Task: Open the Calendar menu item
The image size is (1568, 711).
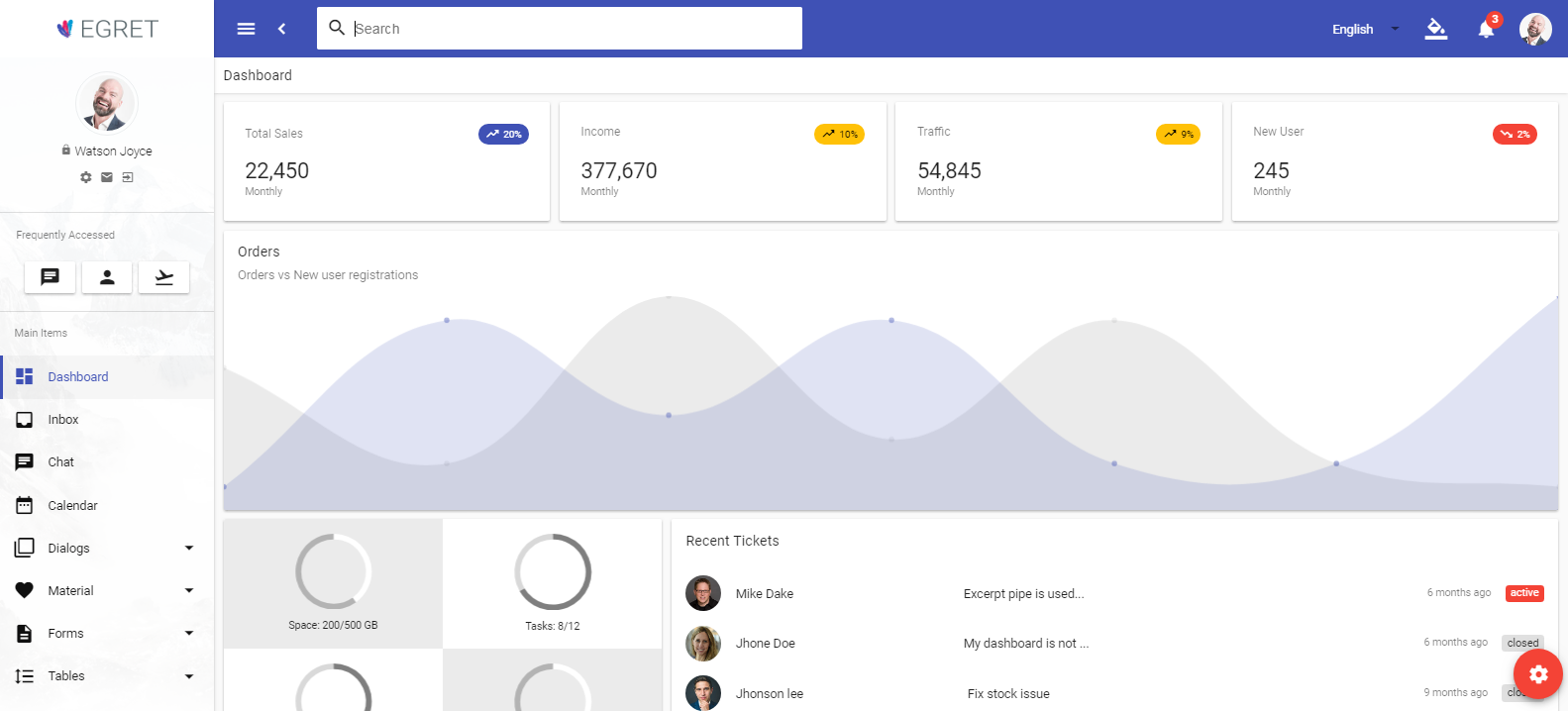Action: click(107, 505)
